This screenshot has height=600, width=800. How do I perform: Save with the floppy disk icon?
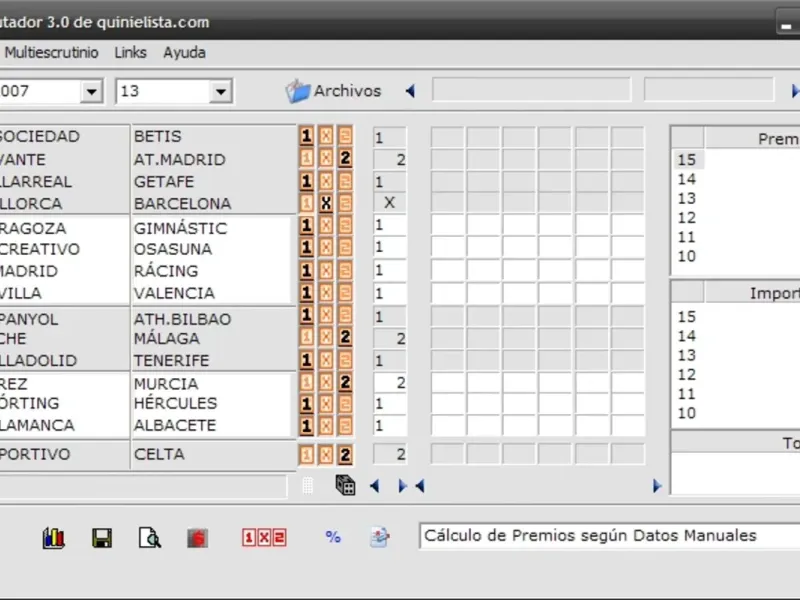102,538
